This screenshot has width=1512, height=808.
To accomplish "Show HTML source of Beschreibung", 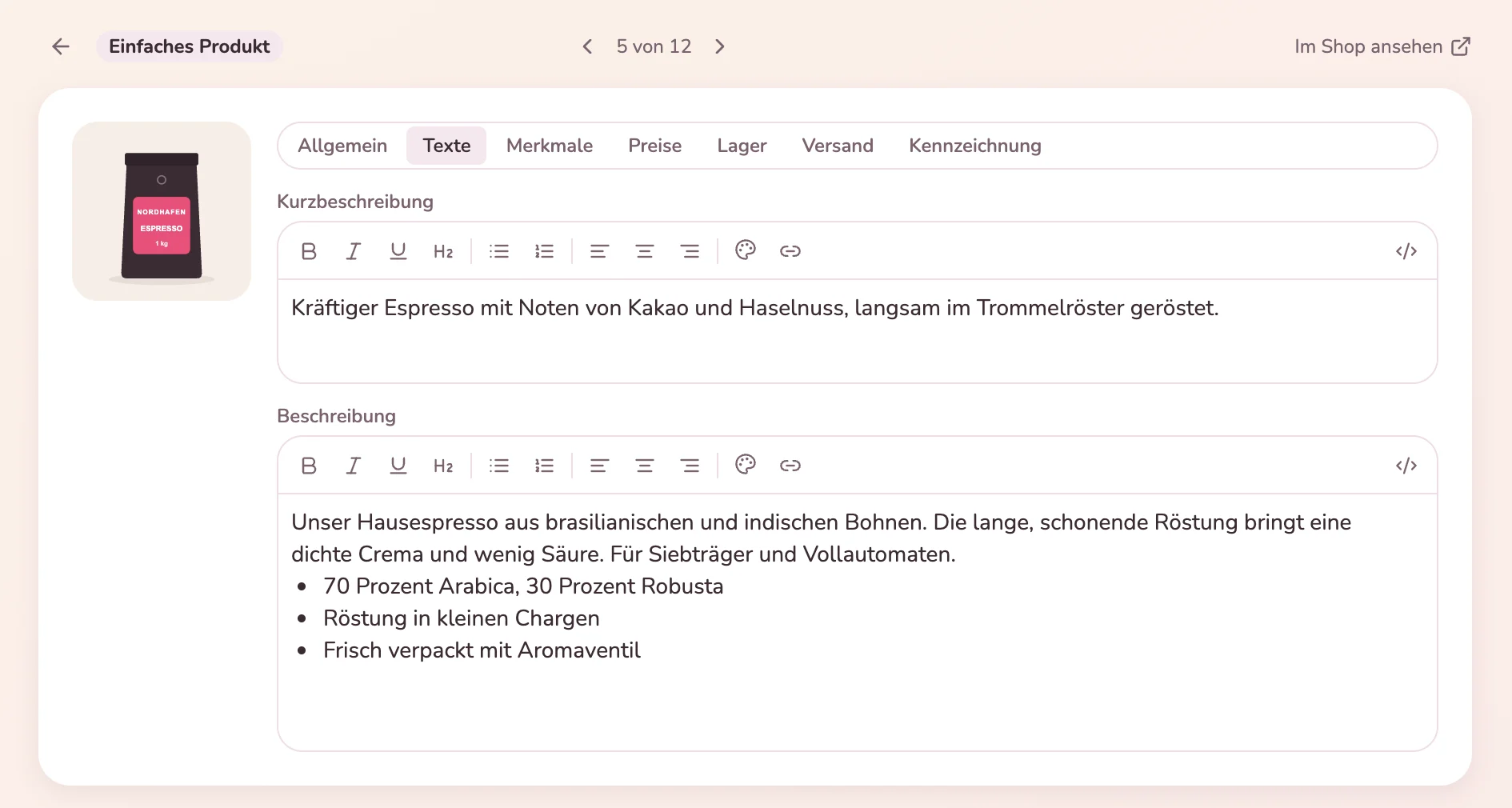I will point(1406,466).
